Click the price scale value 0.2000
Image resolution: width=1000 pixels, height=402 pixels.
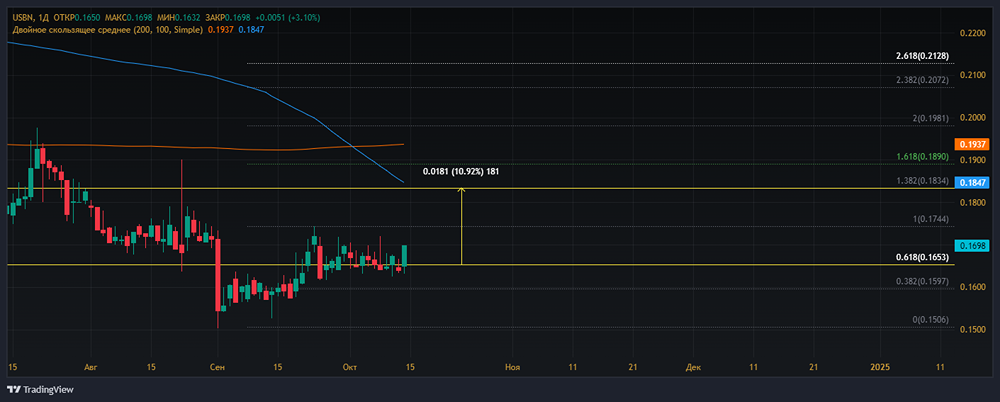[971, 118]
